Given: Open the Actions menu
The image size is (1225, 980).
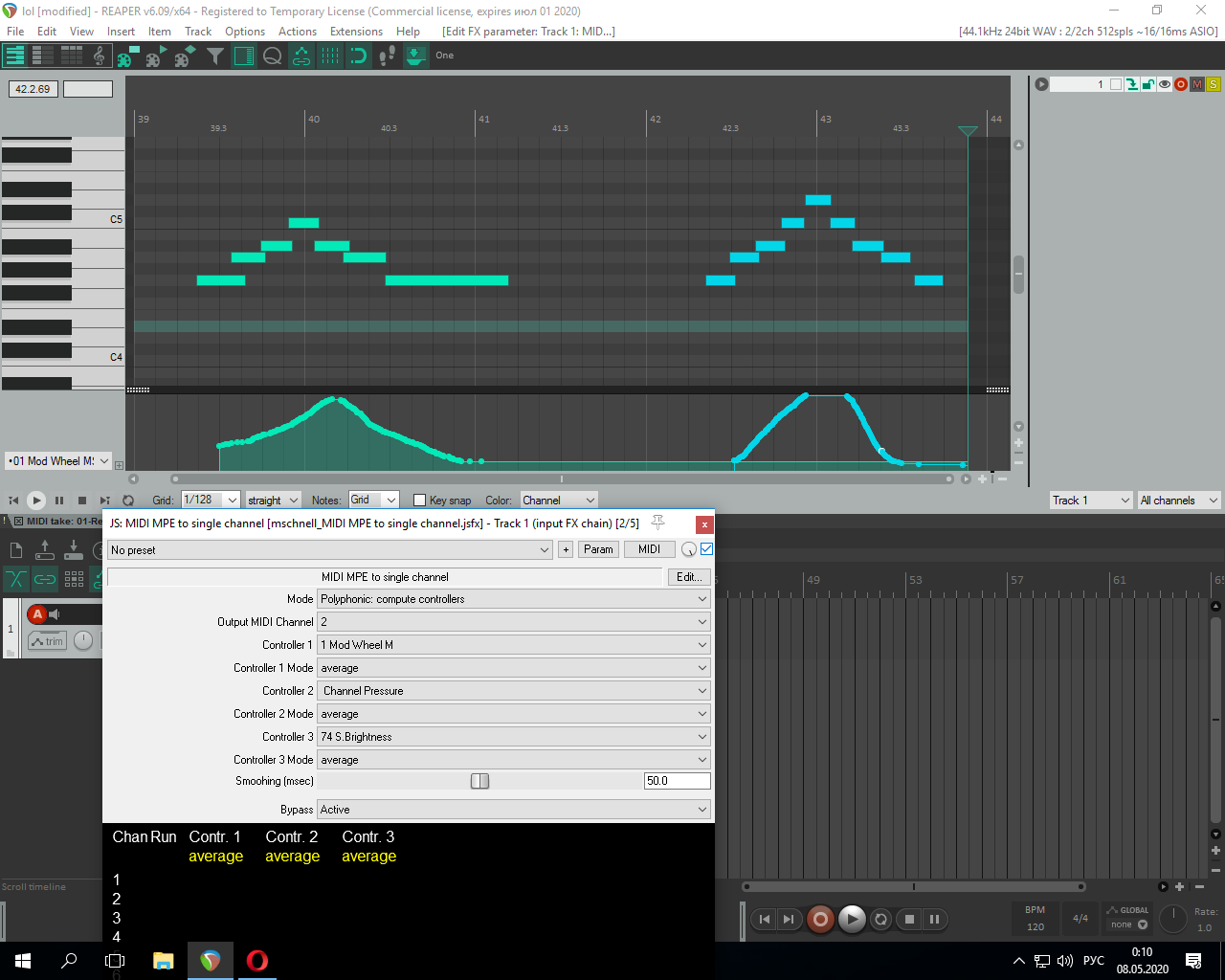Looking at the screenshot, I should [298, 32].
